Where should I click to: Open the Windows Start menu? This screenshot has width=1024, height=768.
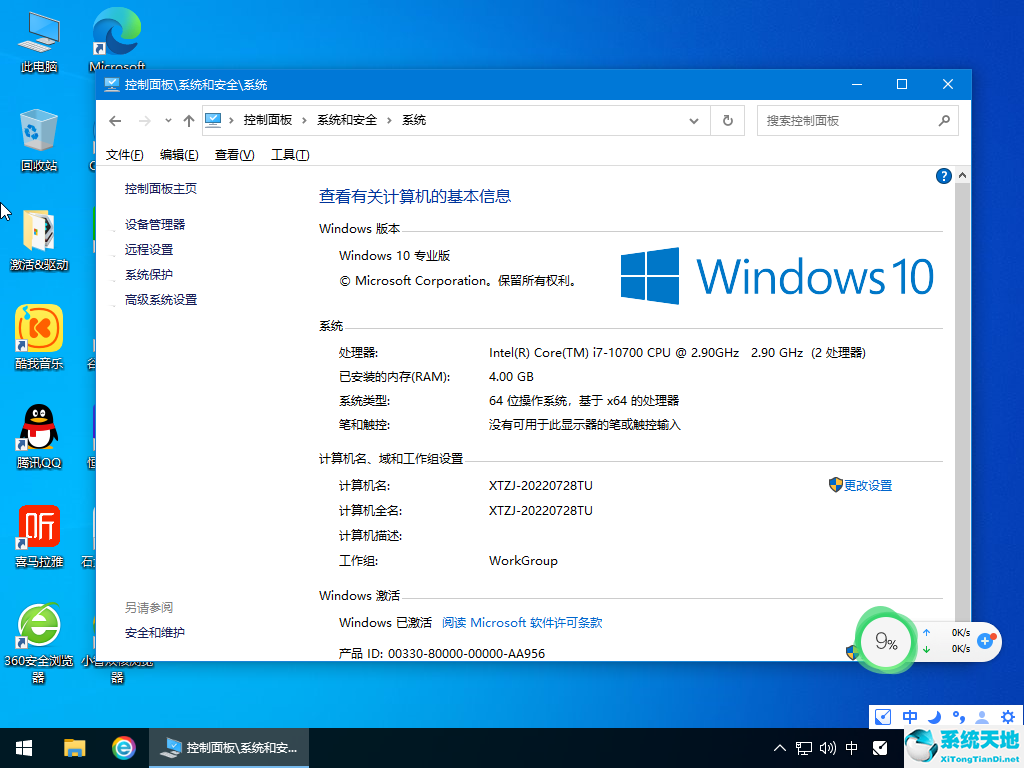24,748
